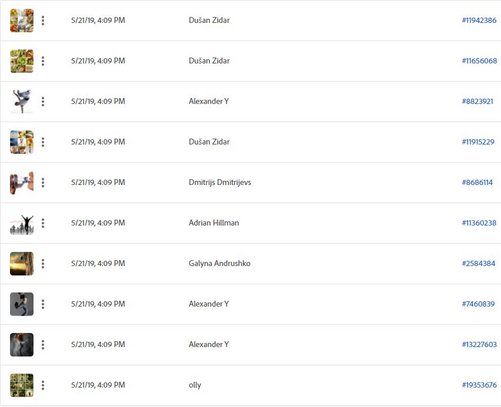This screenshot has width=501, height=407.
Task: Open the kebab menu for row #7460839
Action: coord(43,304)
